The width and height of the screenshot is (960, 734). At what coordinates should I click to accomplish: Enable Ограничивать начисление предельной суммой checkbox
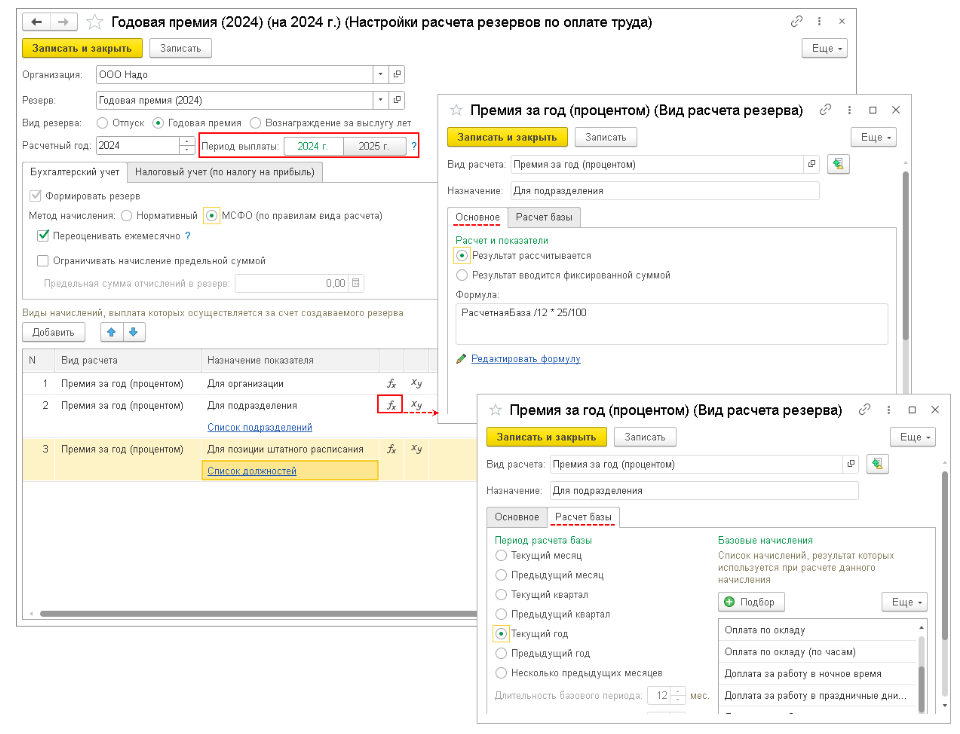point(43,261)
